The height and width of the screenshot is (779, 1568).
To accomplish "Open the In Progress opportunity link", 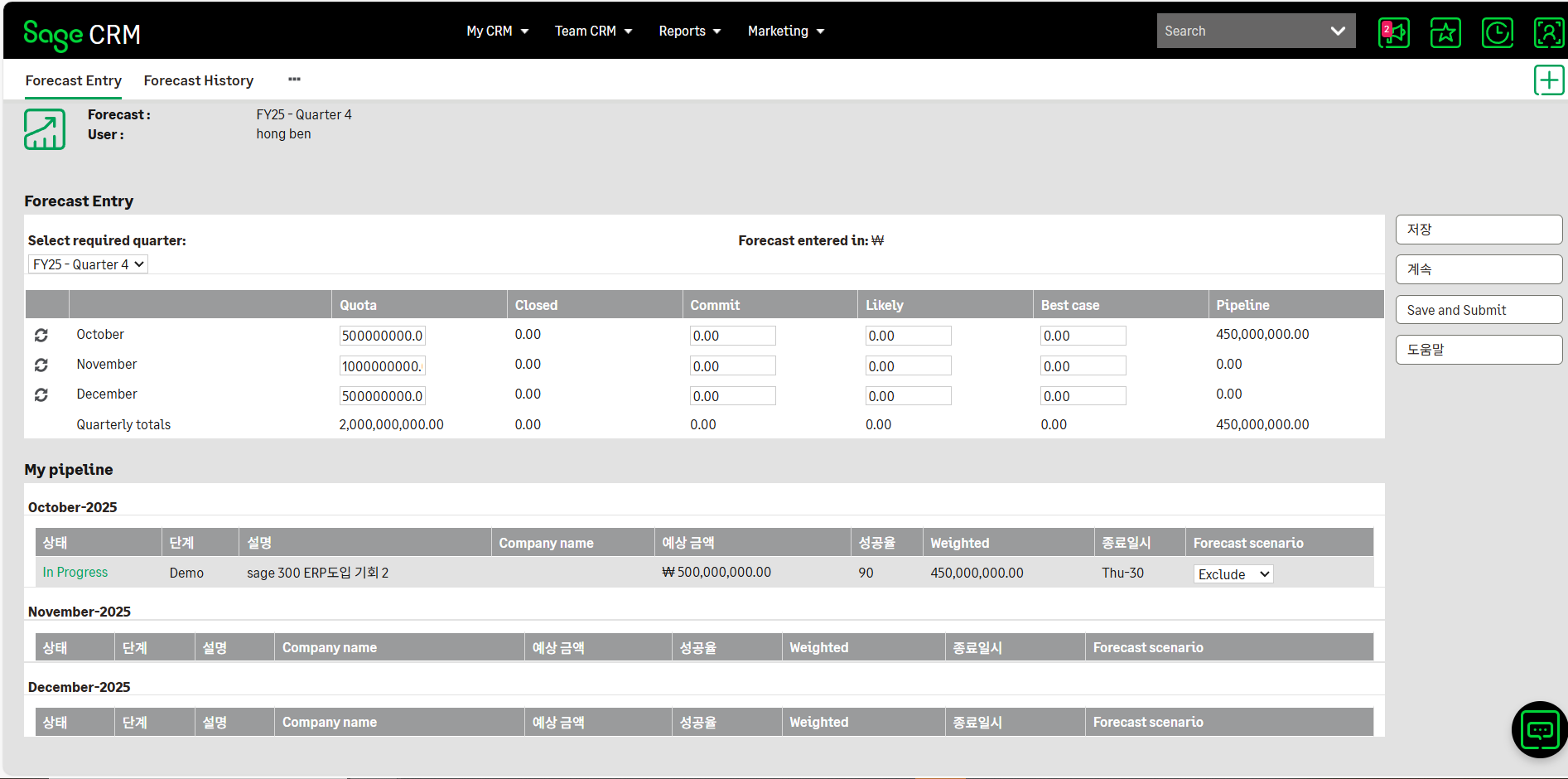I will click(x=75, y=573).
